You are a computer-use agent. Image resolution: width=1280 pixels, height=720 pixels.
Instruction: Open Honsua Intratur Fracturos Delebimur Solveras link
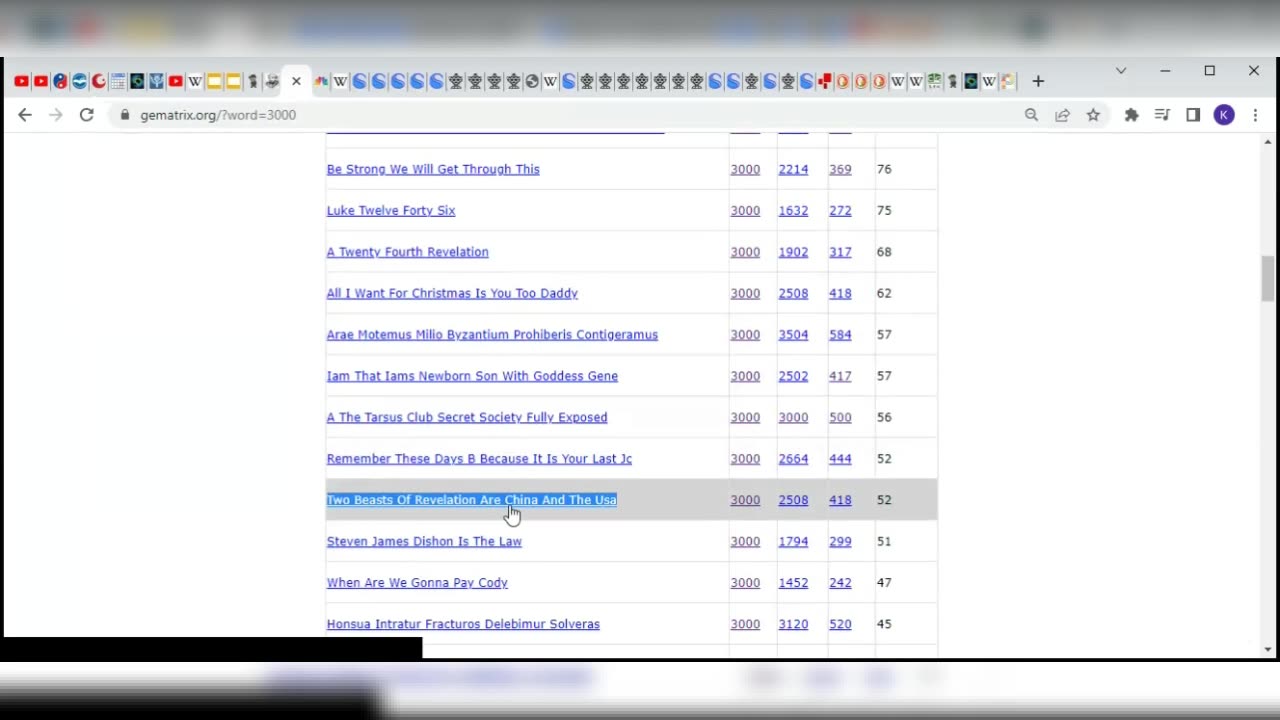tap(463, 624)
